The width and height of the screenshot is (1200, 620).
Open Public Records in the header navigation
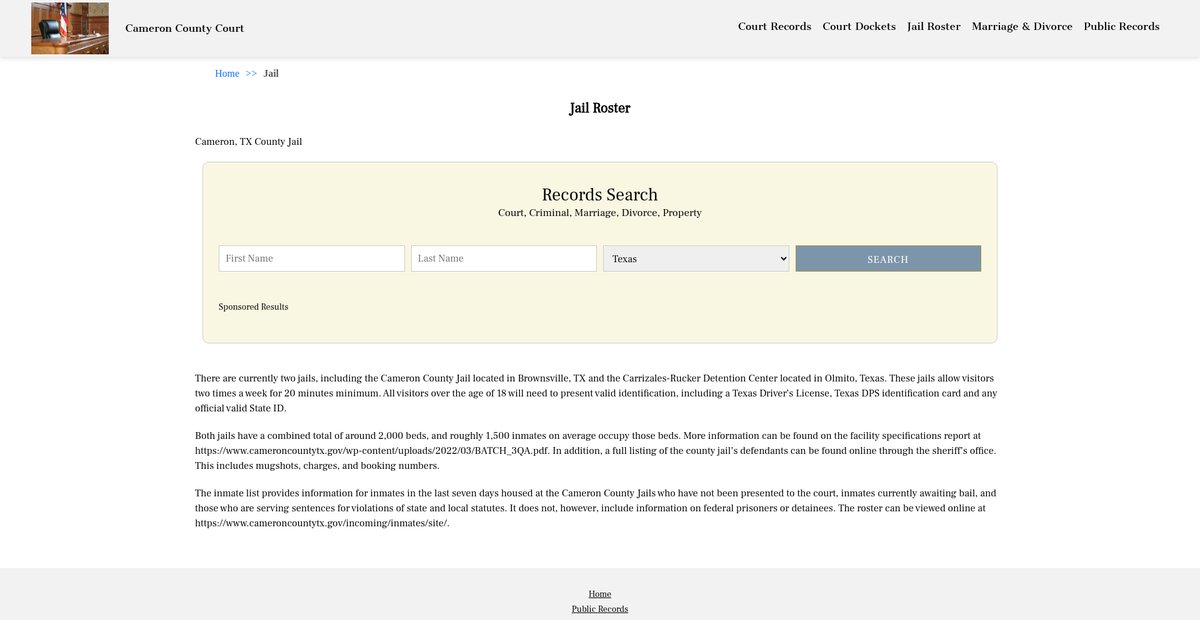pos(1122,27)
